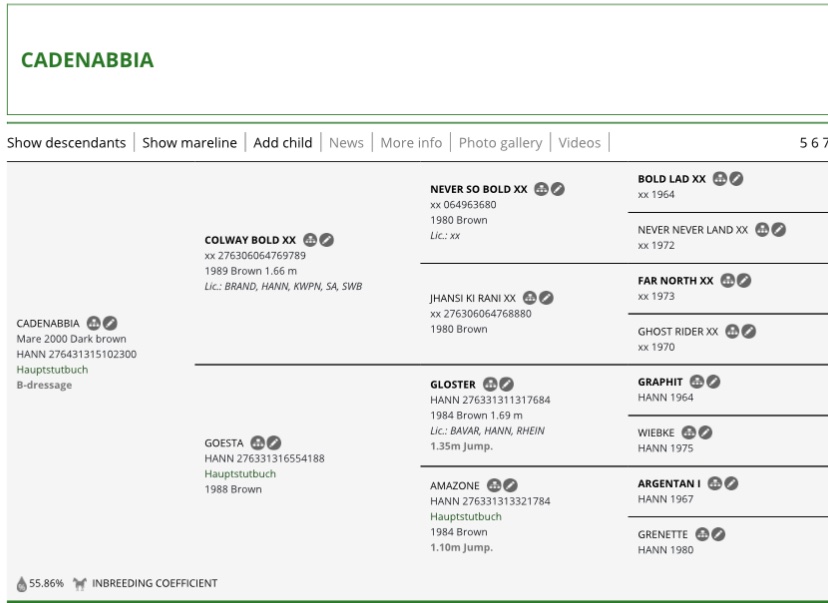Open the Show descendants tab
This screenshot has width=828, height=603.
pyautogui.click(x=66, y=142)
